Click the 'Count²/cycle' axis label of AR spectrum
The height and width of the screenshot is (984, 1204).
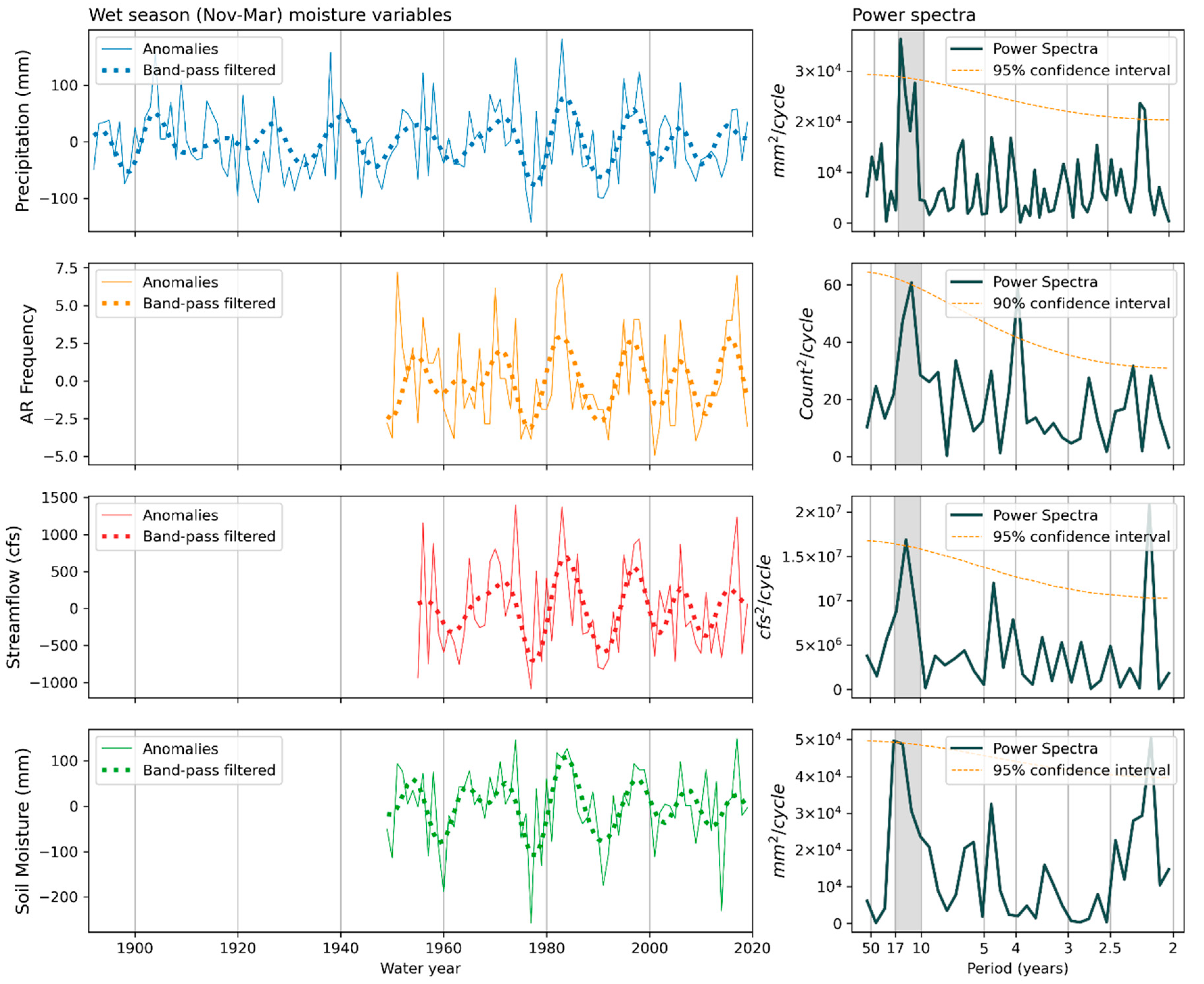pos(806,364)
